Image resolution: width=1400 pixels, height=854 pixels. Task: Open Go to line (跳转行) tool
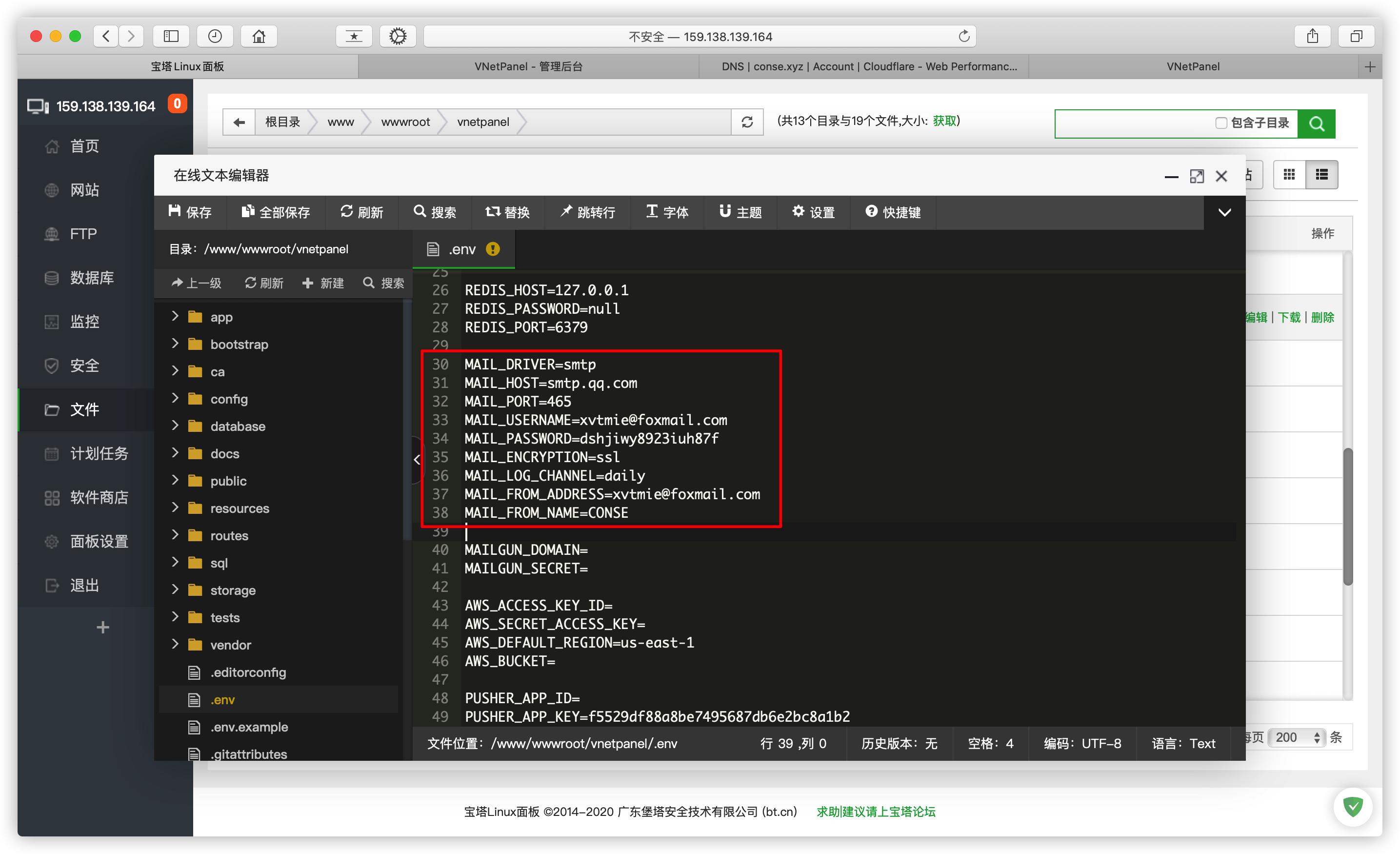587,212
